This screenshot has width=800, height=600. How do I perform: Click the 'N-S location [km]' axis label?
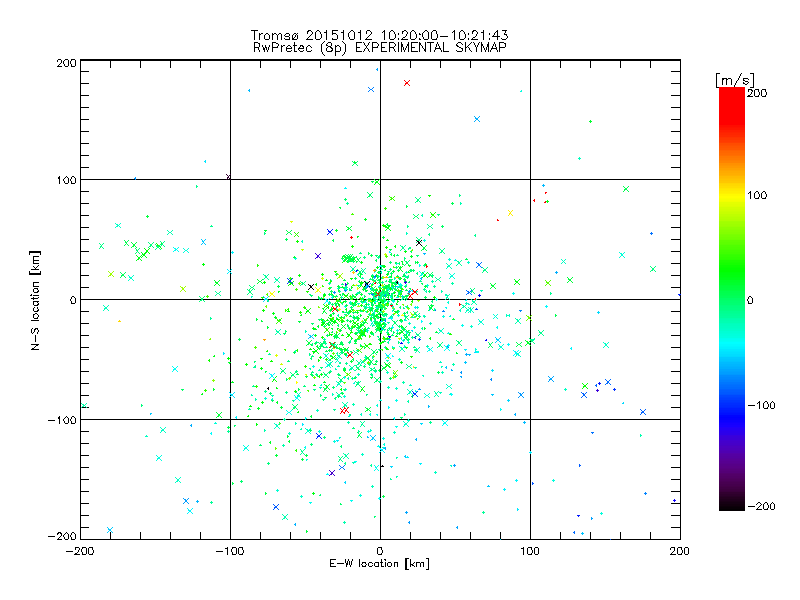coord(35,300)
